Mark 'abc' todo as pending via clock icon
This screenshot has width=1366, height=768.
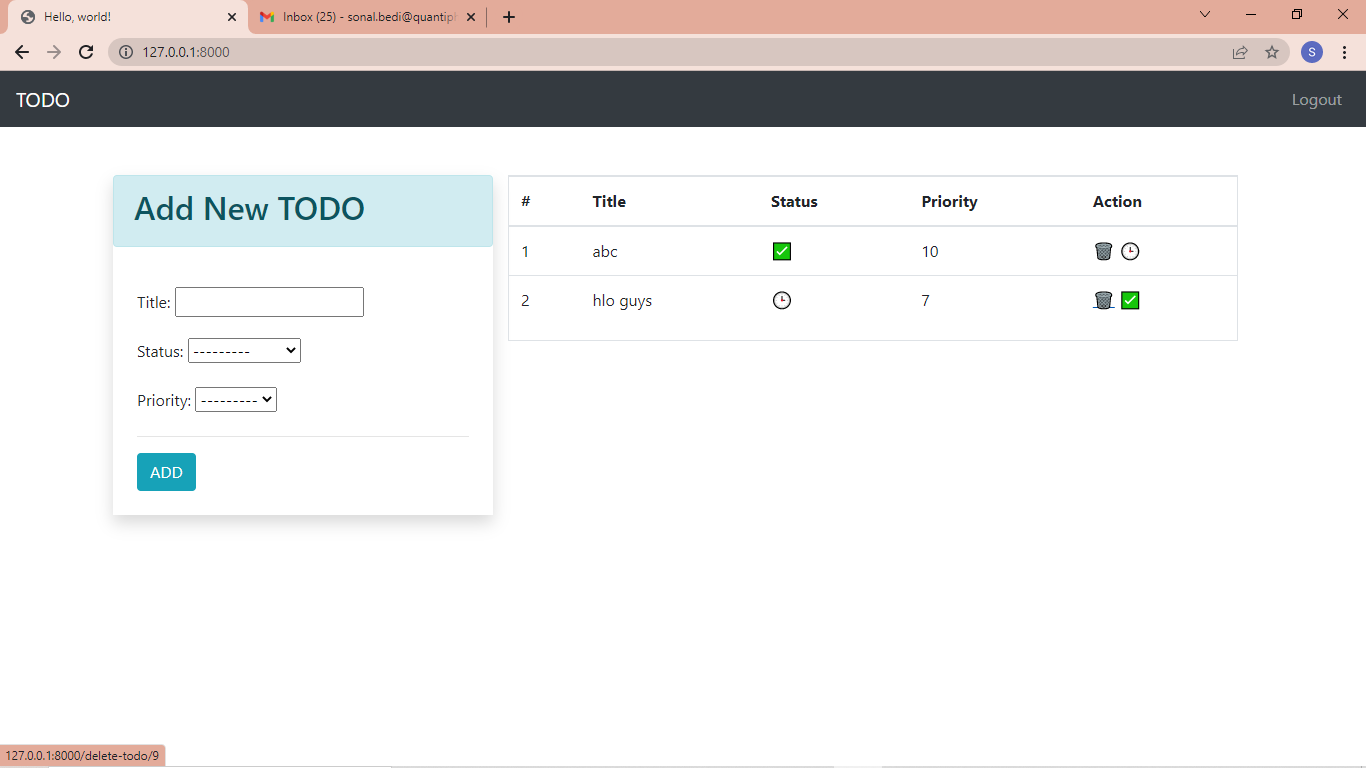coord(1130,251)
